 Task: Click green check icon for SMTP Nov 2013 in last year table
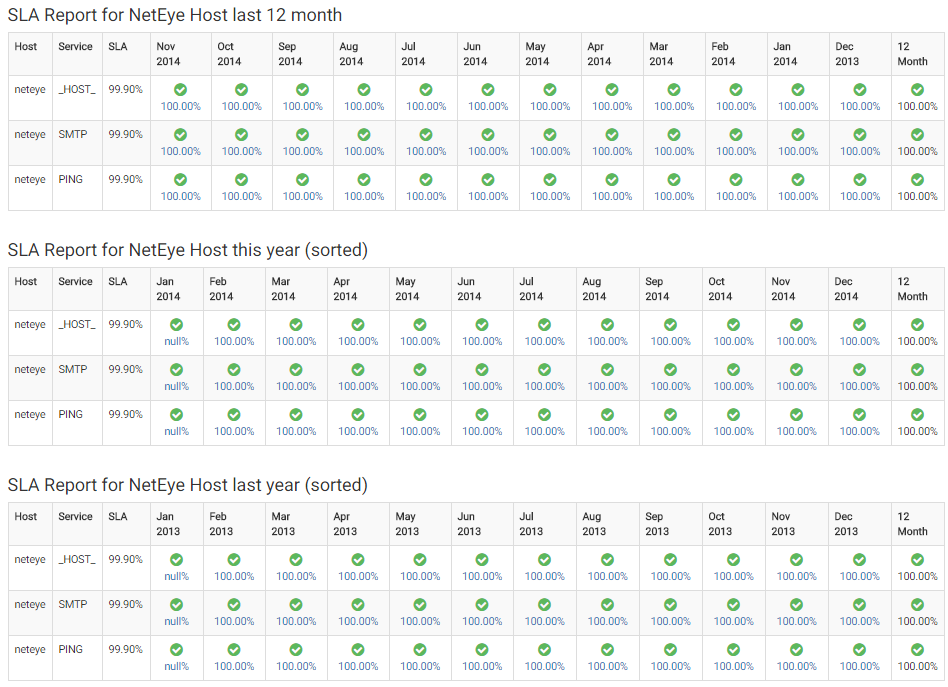click(x=796, y=604)
